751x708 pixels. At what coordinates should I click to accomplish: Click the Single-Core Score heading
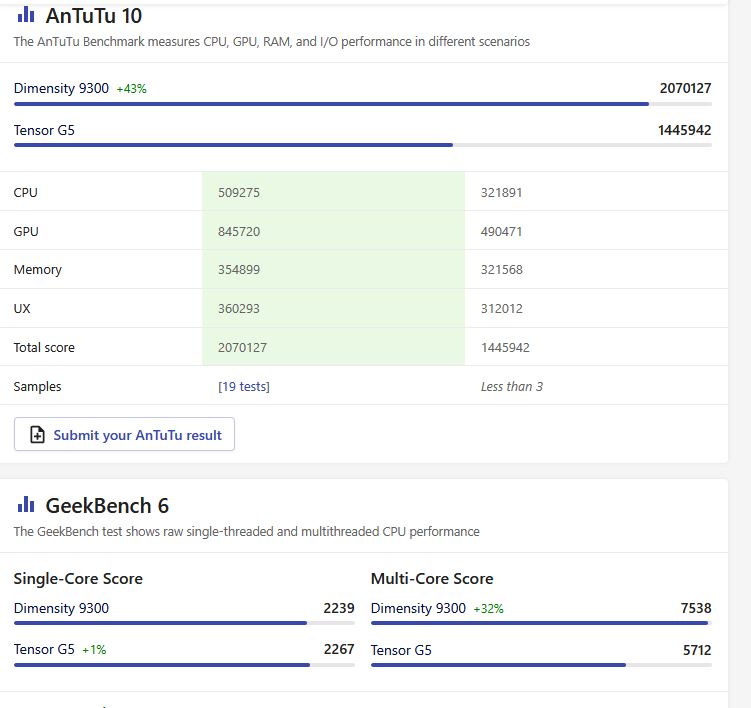point(78,578)
